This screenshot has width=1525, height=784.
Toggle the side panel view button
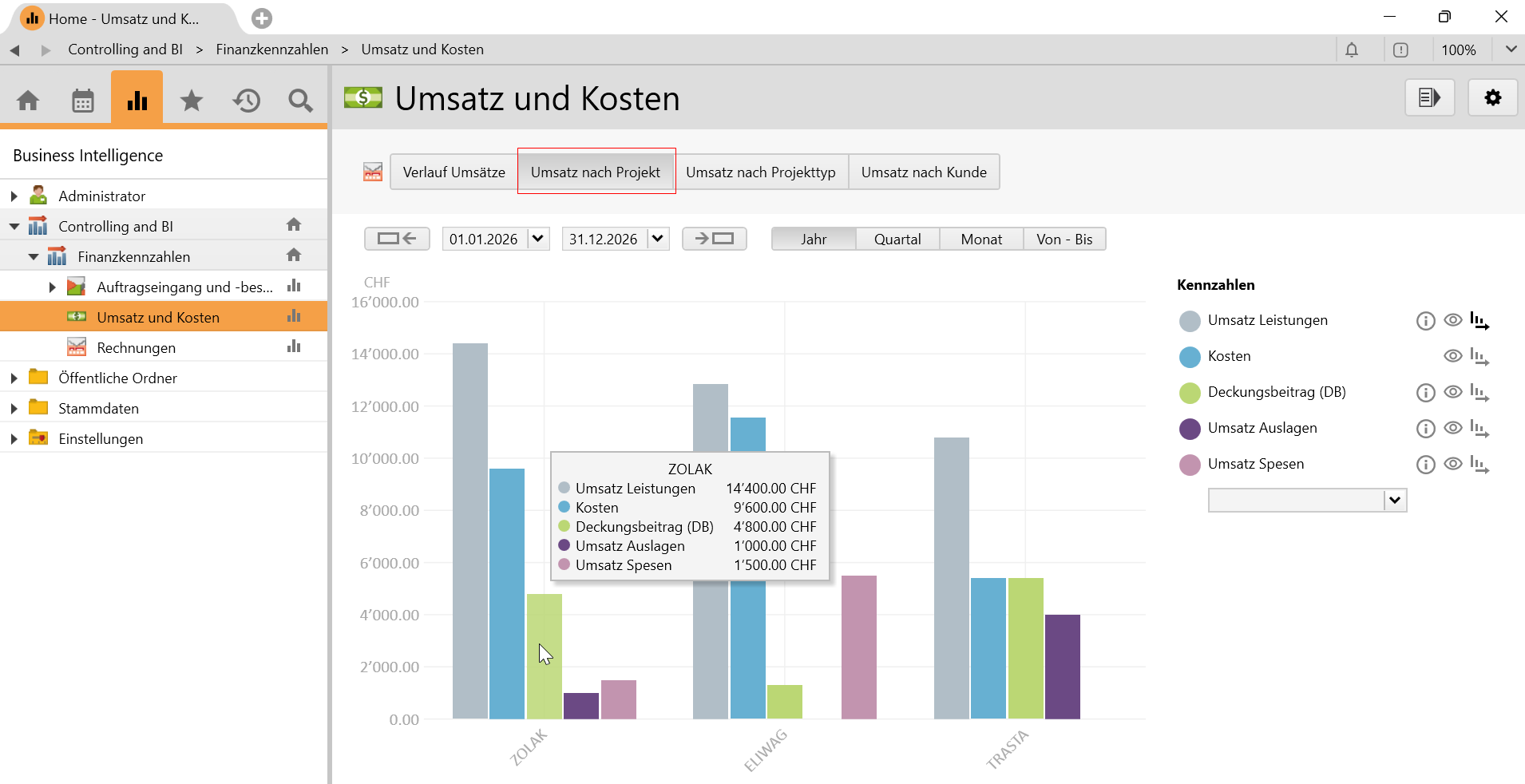coord(1429,98)
